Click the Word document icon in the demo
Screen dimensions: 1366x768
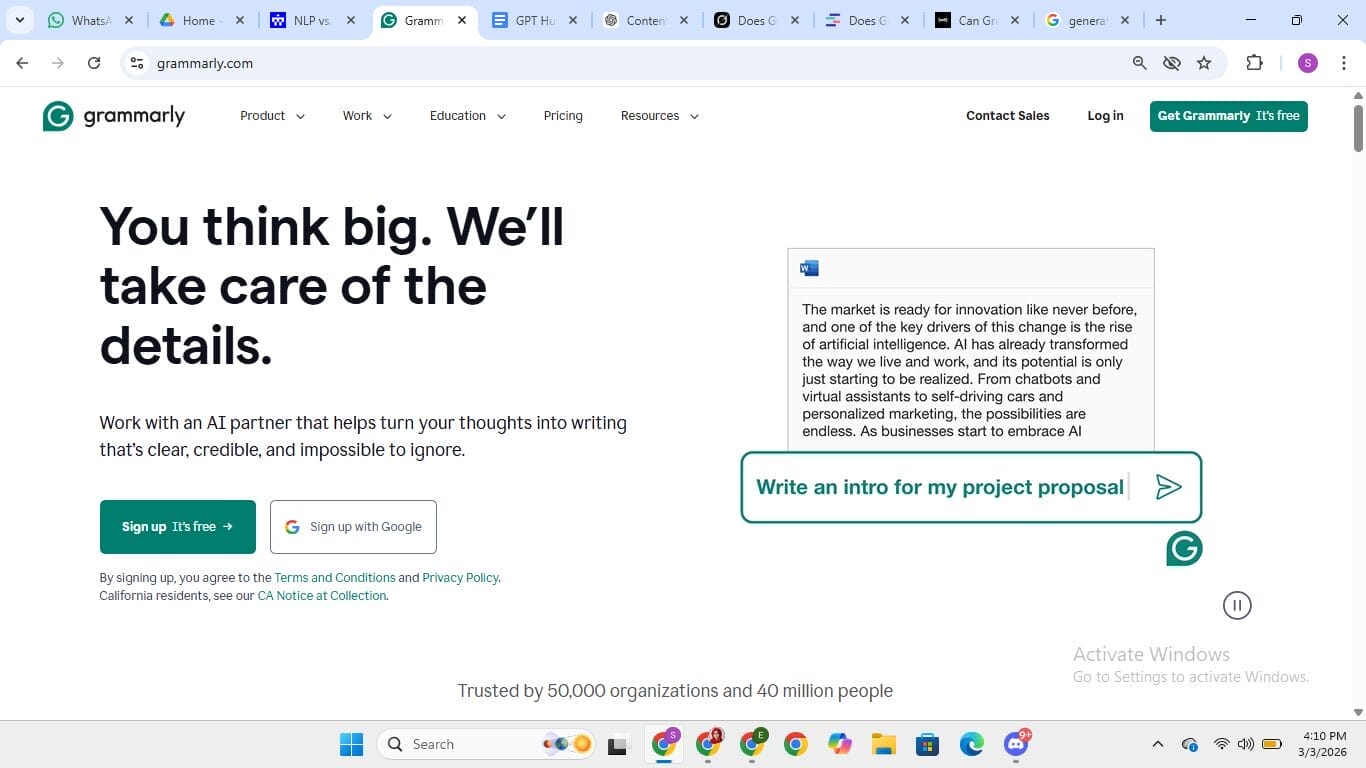coord(809,268)
